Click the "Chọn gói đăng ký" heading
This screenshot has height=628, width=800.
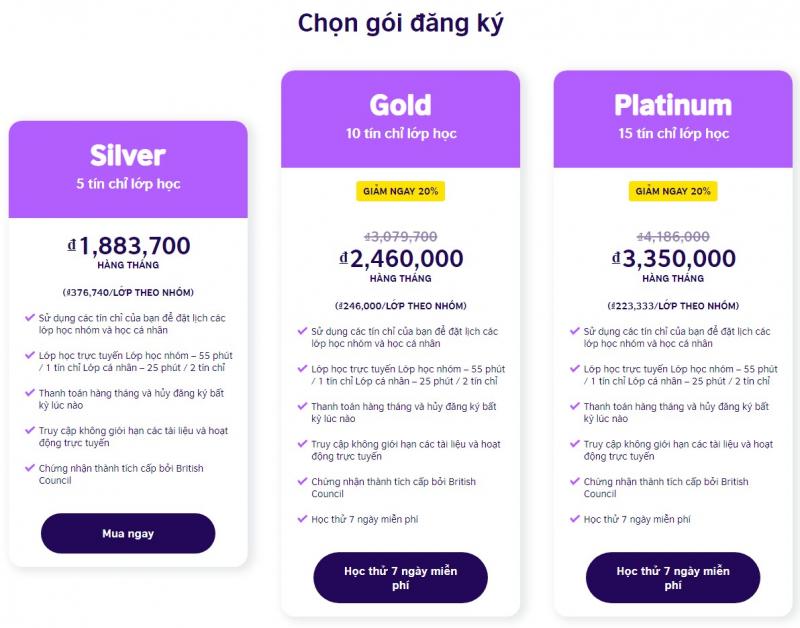(401, 23)
